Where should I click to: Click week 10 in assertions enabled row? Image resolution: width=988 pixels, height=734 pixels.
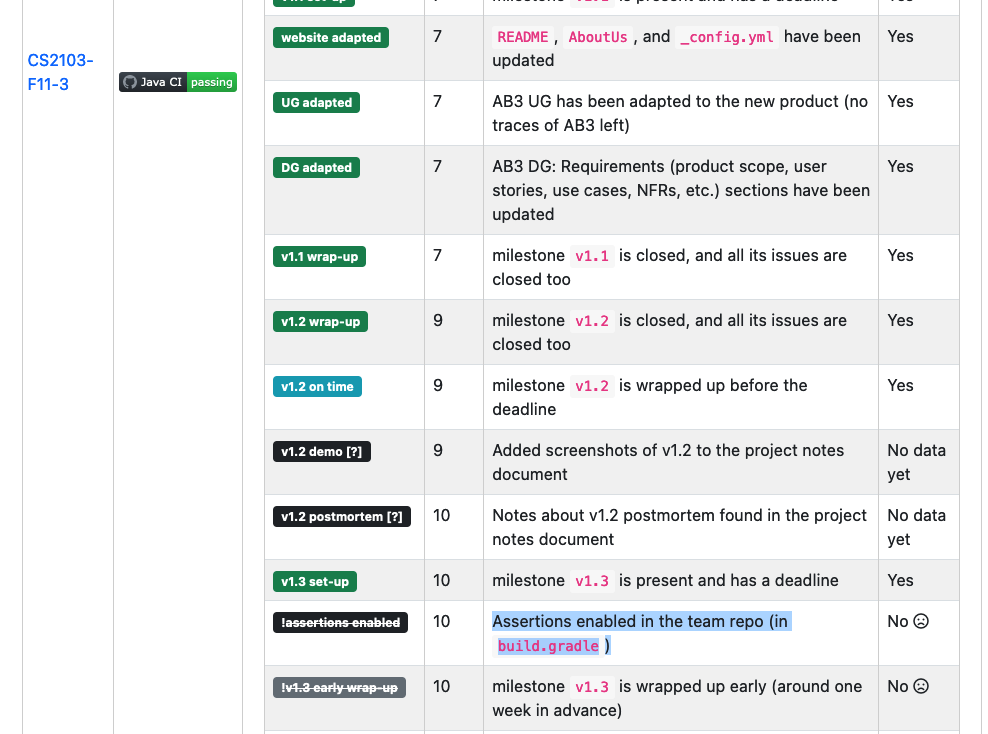(x=442, y=621)
